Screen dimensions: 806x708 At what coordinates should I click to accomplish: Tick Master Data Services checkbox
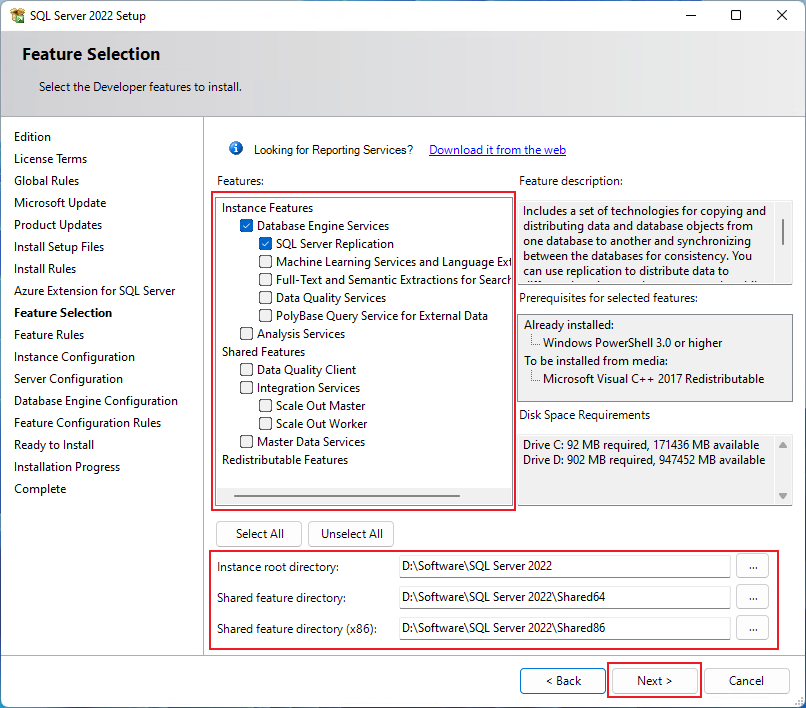246,442
